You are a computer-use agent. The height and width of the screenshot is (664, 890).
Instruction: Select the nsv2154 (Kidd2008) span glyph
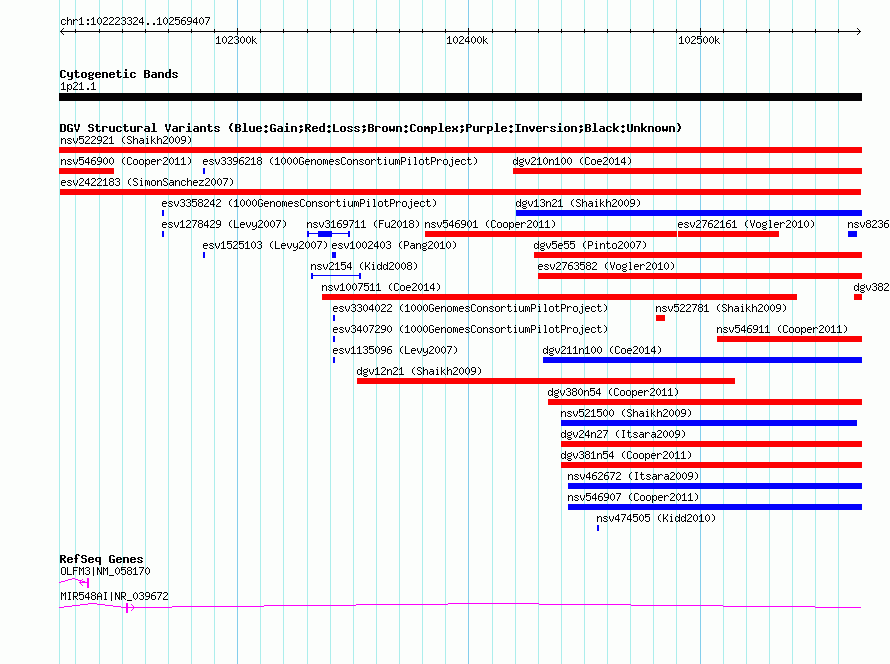click(x=336, y=276)
